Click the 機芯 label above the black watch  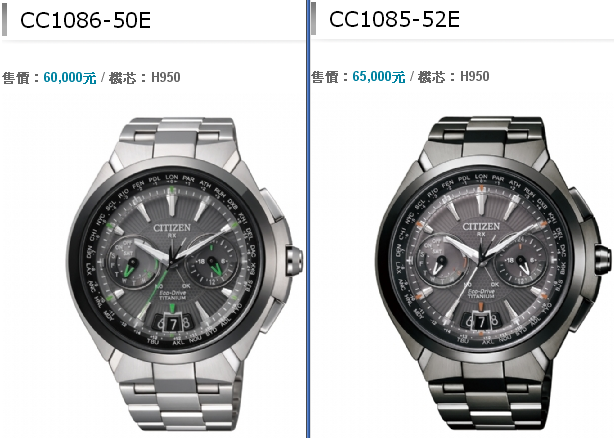tap(431, 76)
